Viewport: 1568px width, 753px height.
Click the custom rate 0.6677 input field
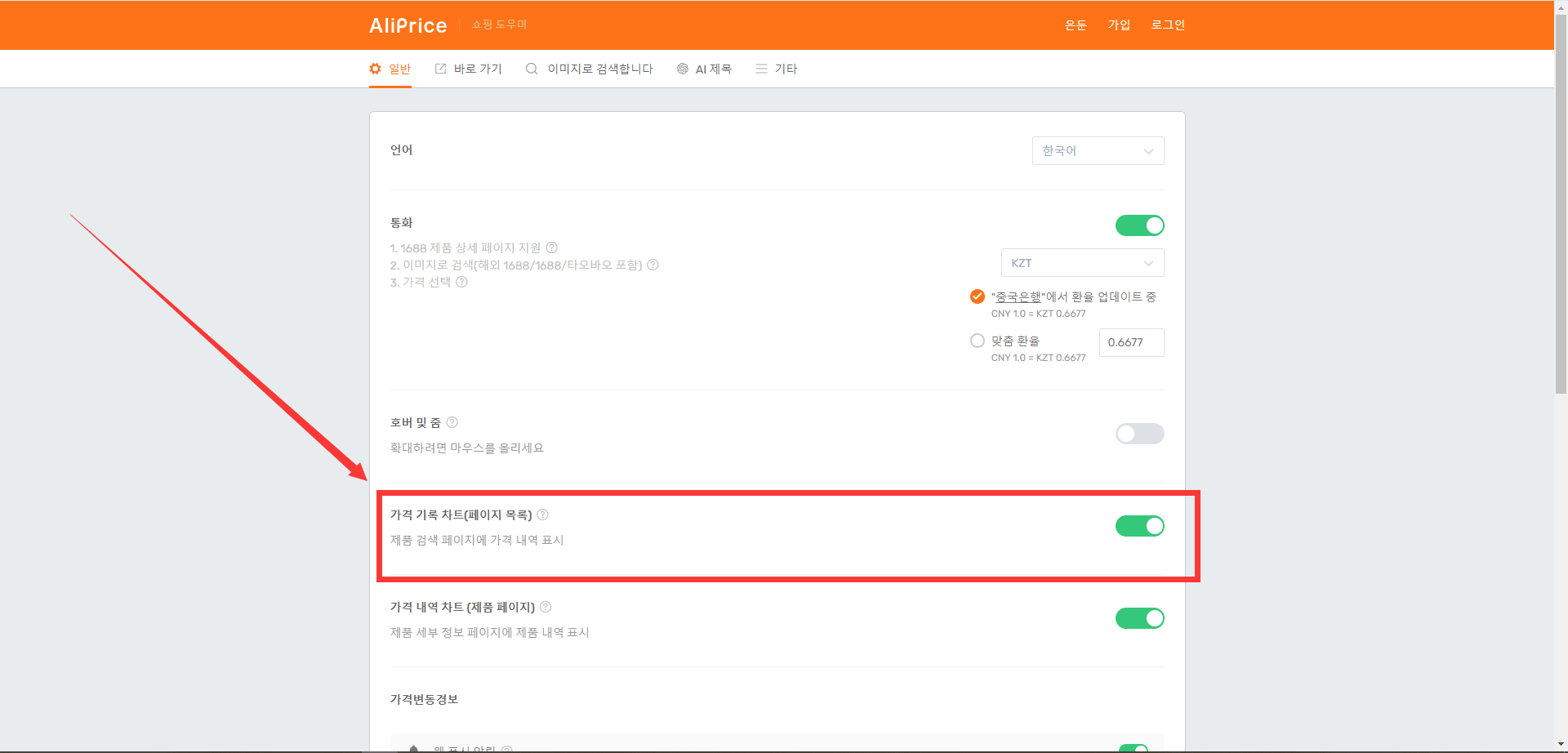point(1132,342)
